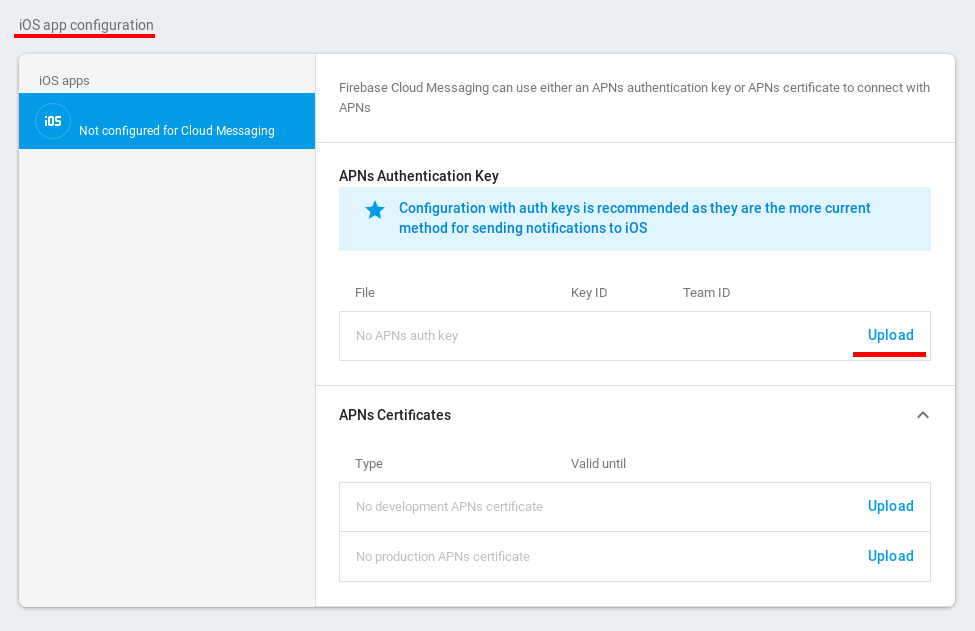Click 'No development APNs certificate' text
Image resolution: width=975 pixels, height=631 pixels.
pos(449,507)
